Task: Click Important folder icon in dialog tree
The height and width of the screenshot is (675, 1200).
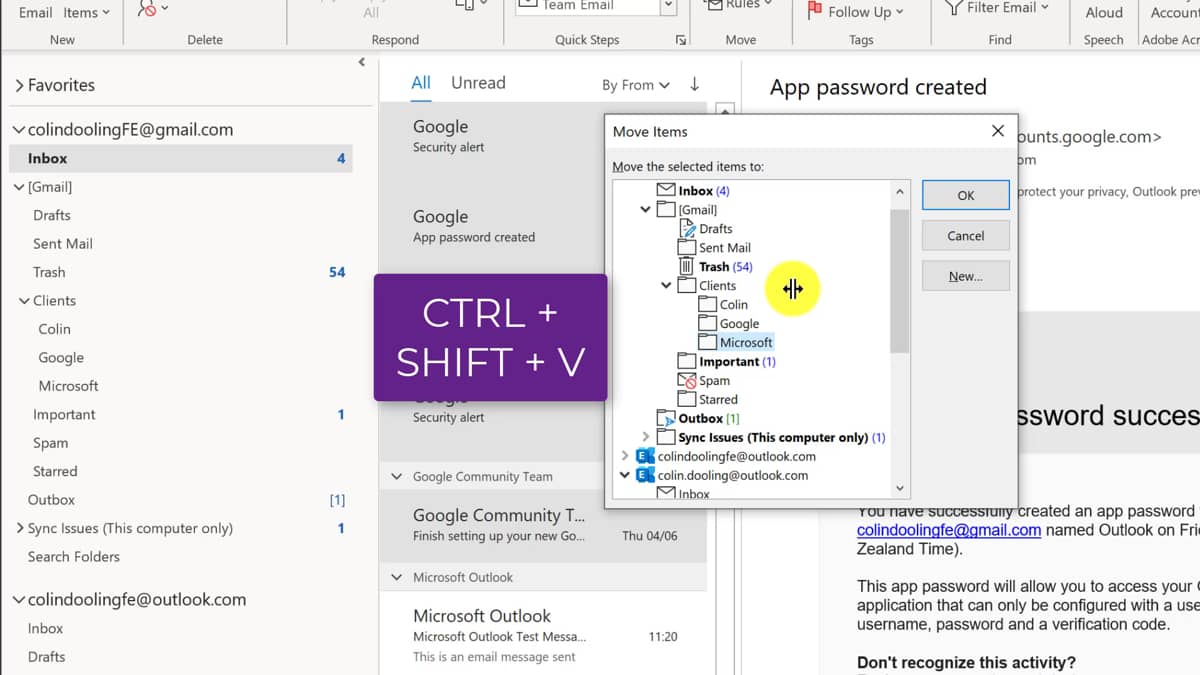Action: coord(687,361)
